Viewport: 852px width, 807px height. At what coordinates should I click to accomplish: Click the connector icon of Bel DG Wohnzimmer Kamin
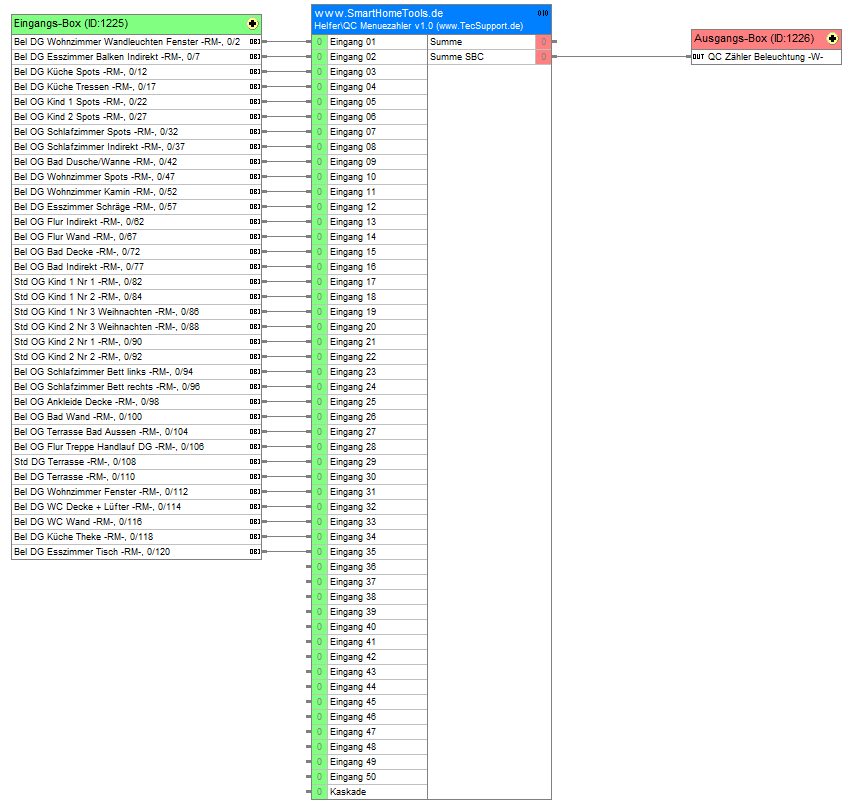click(x=254, y=192)
